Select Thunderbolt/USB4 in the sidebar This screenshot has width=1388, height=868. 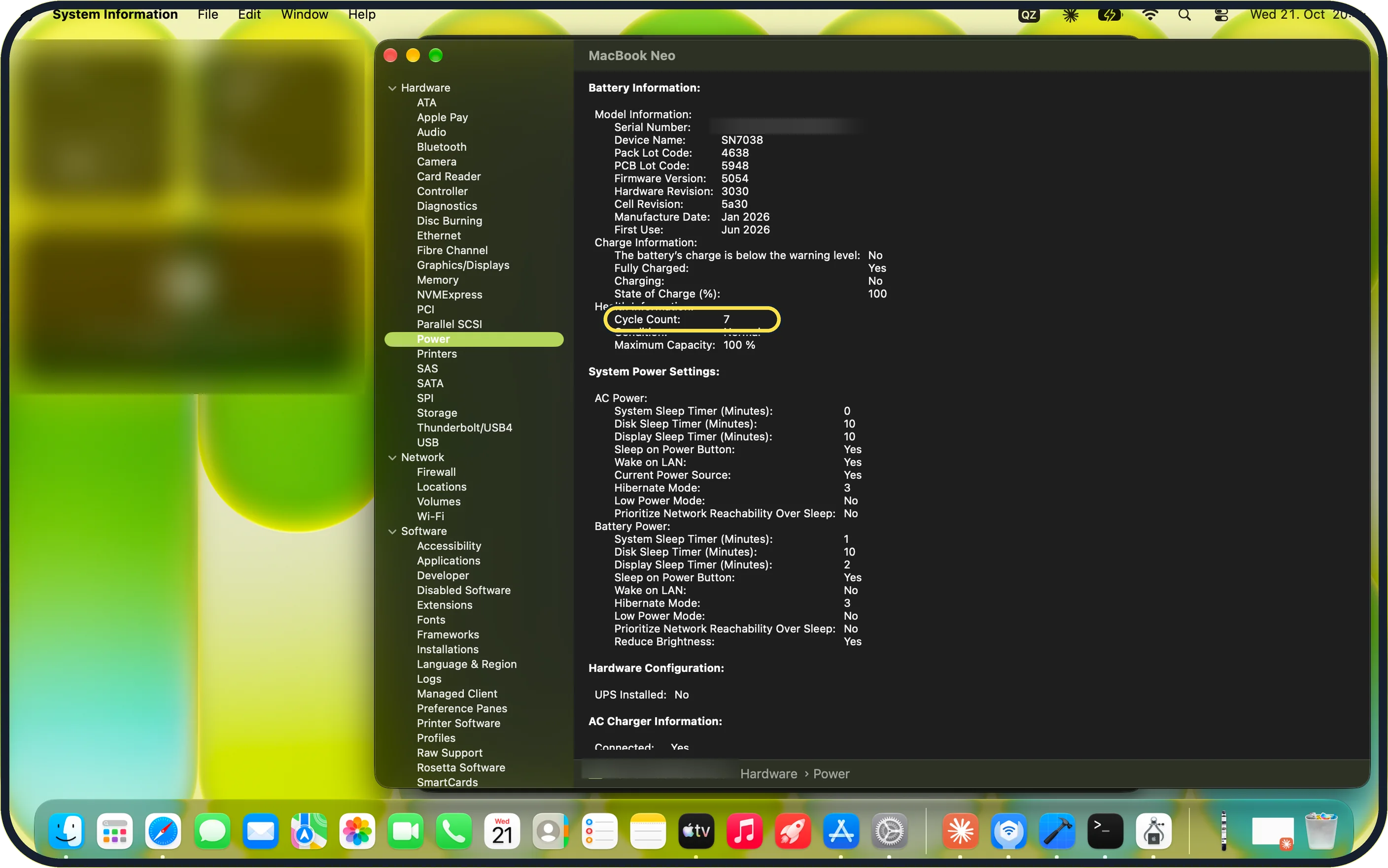click(464, 428)
